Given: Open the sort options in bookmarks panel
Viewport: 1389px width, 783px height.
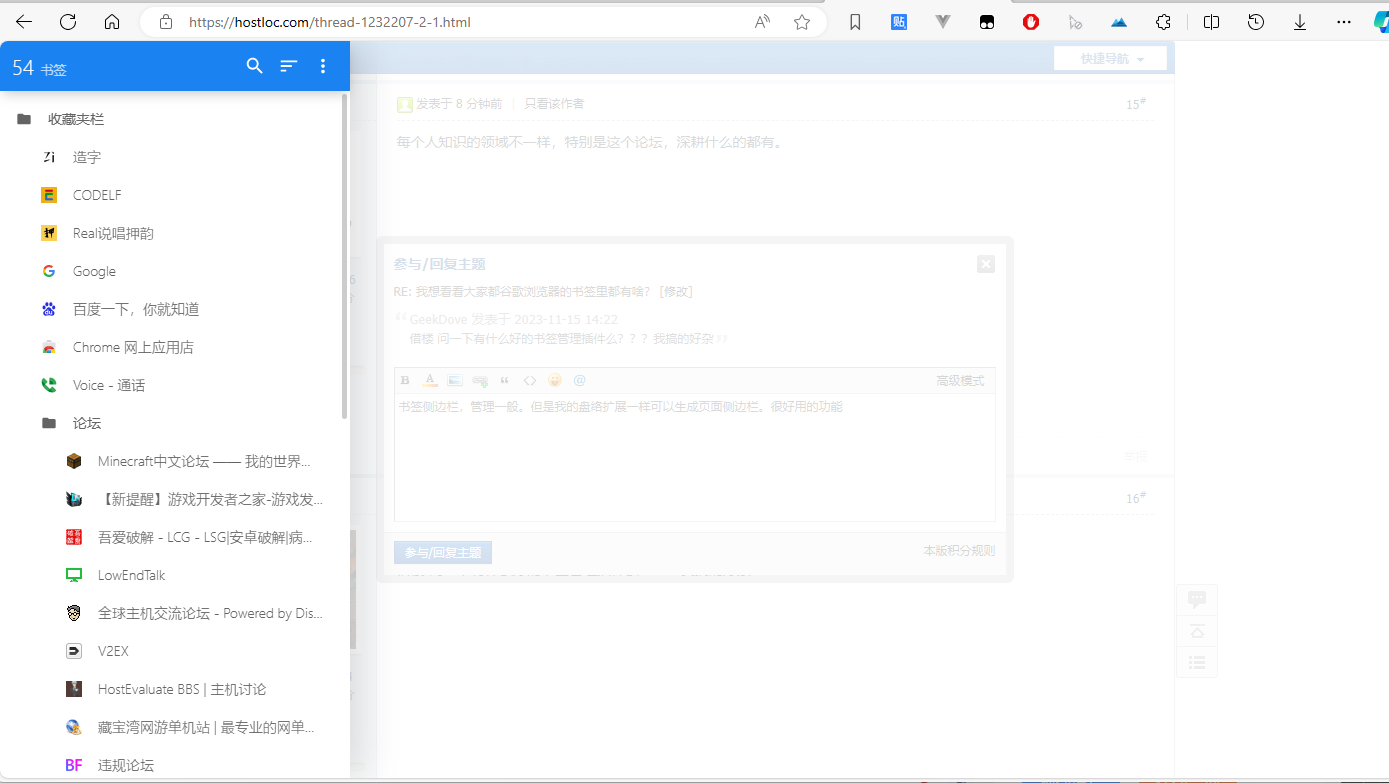Looking at the screenshot, I should coord(289,66).
